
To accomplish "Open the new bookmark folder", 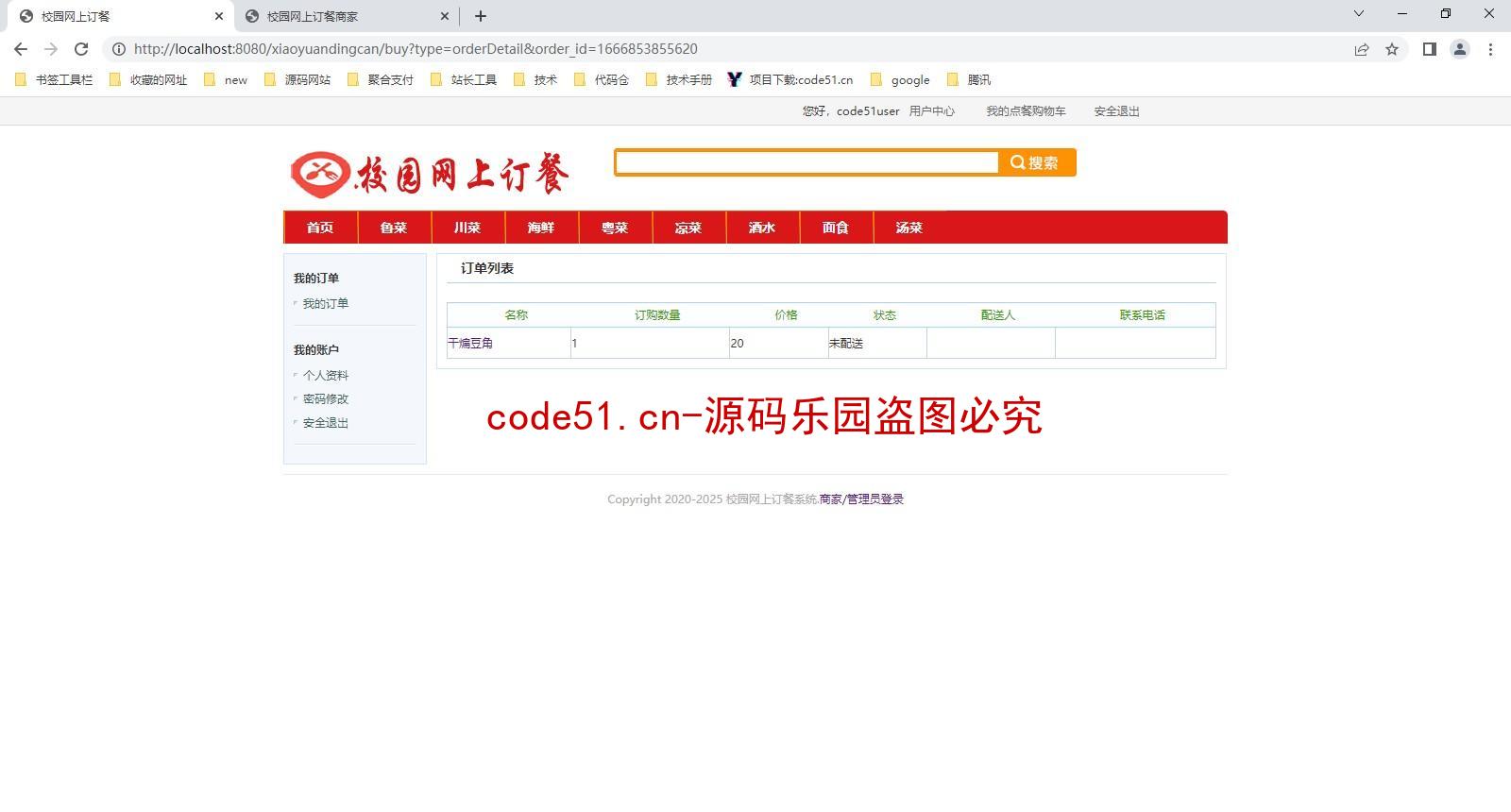I will 227,80.
